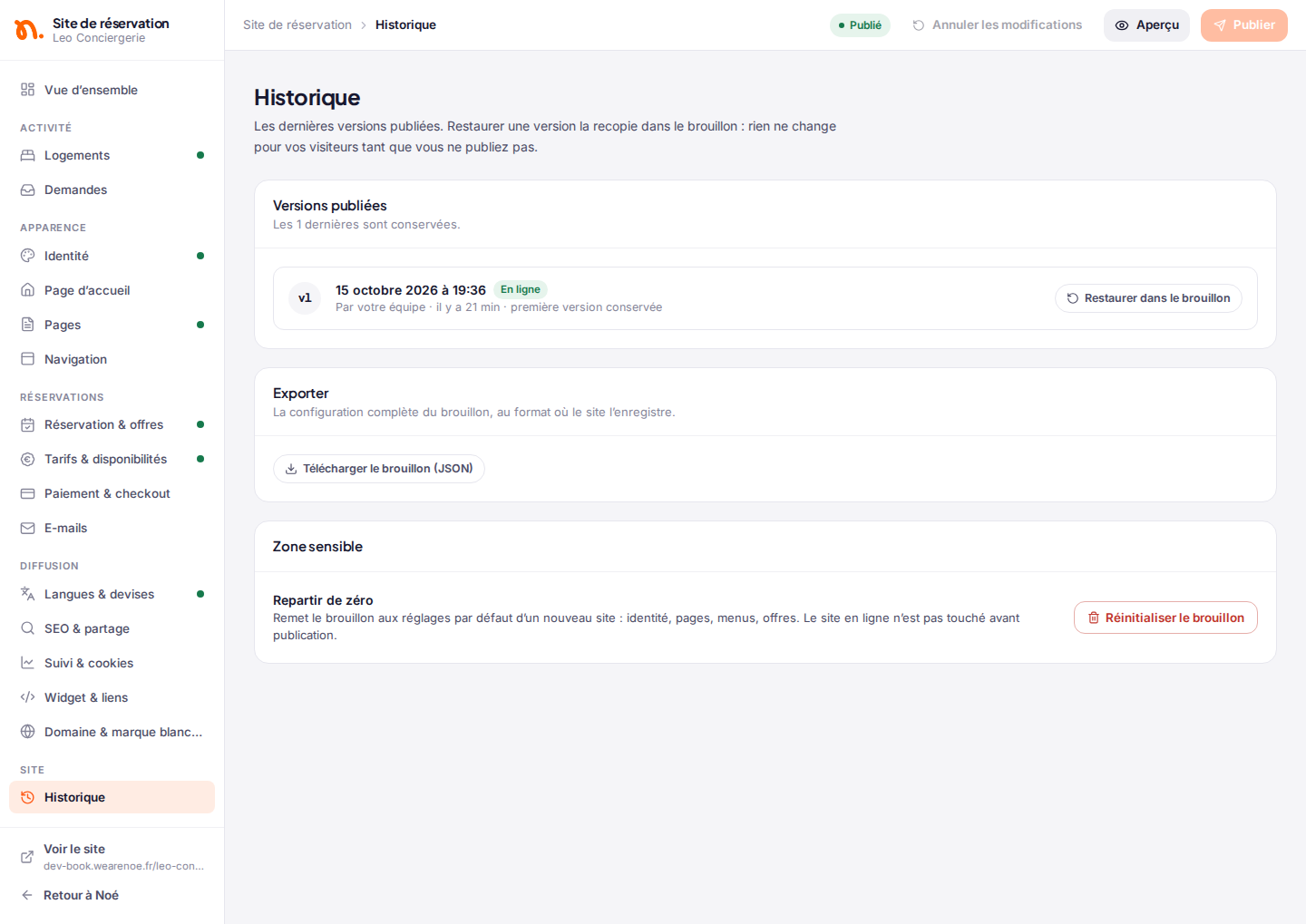Open Vue d'ensemble dashboard icon
This screenshot has width=1306, height=924.
(28, 90)
